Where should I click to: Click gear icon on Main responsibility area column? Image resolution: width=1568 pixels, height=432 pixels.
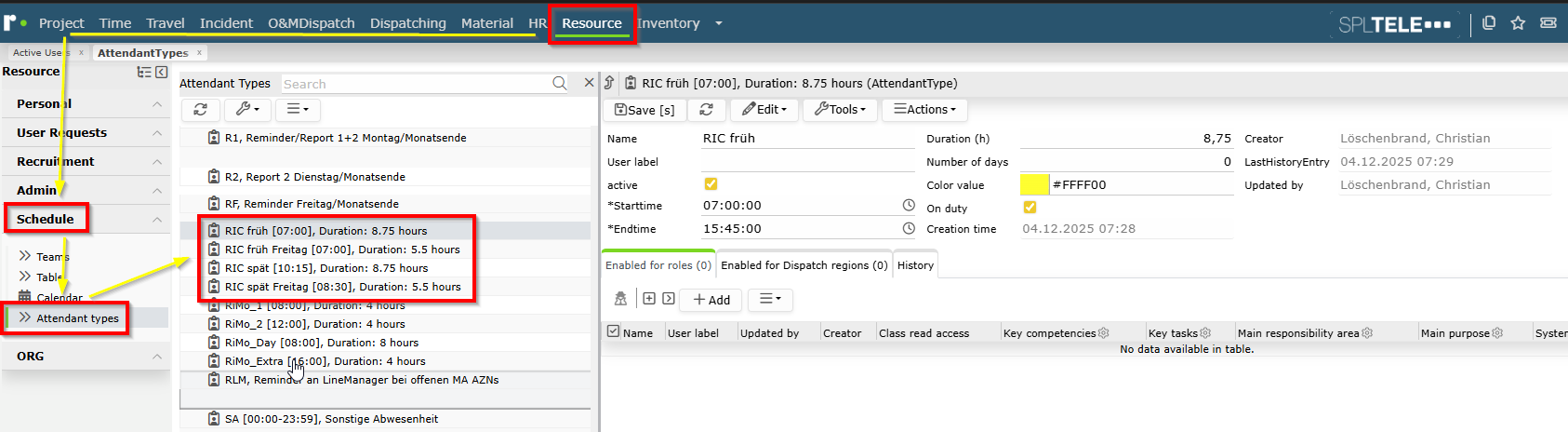(1367, 332)
